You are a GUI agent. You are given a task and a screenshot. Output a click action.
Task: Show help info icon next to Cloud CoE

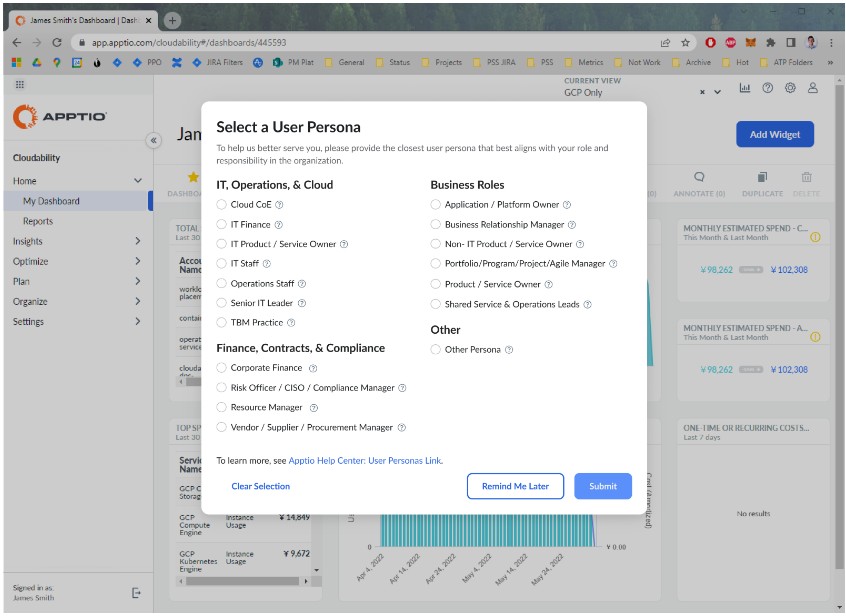coord(279,205)
